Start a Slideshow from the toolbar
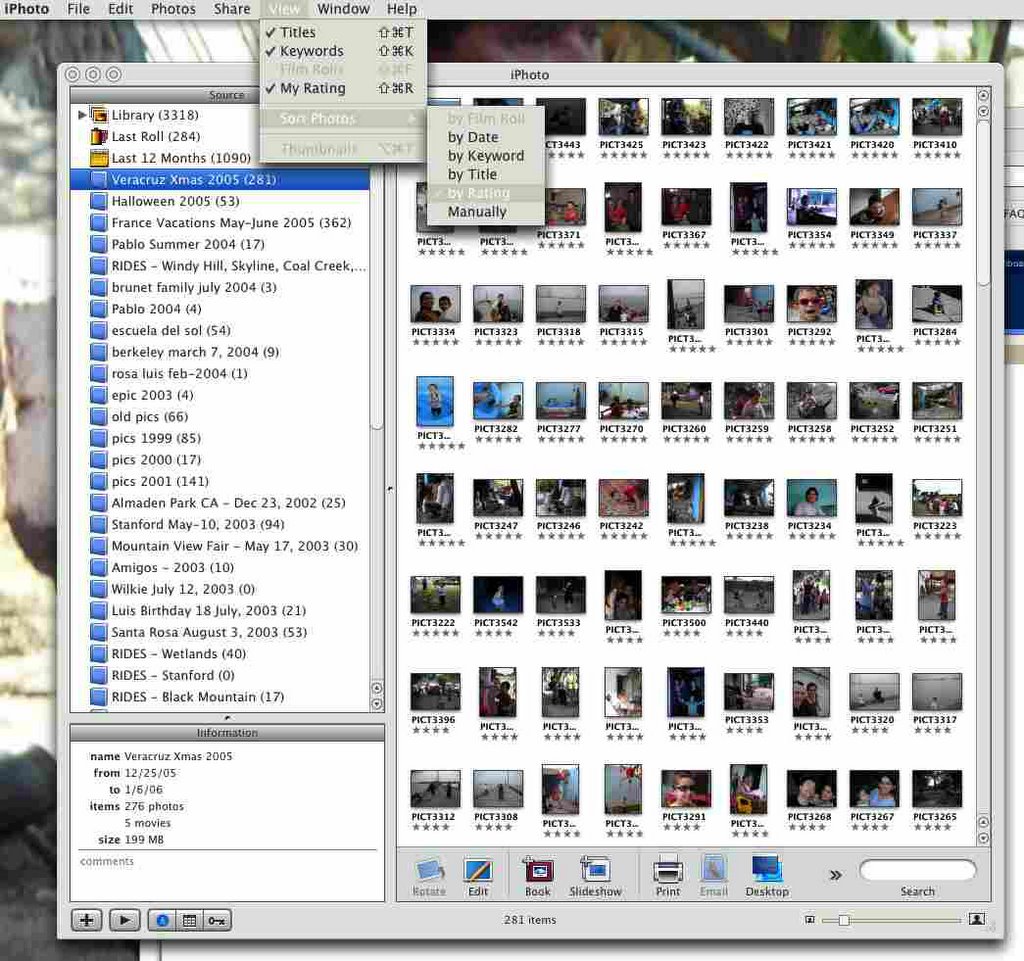The height and width of the screenshot is (961, 1024). (x=595, y=876)
